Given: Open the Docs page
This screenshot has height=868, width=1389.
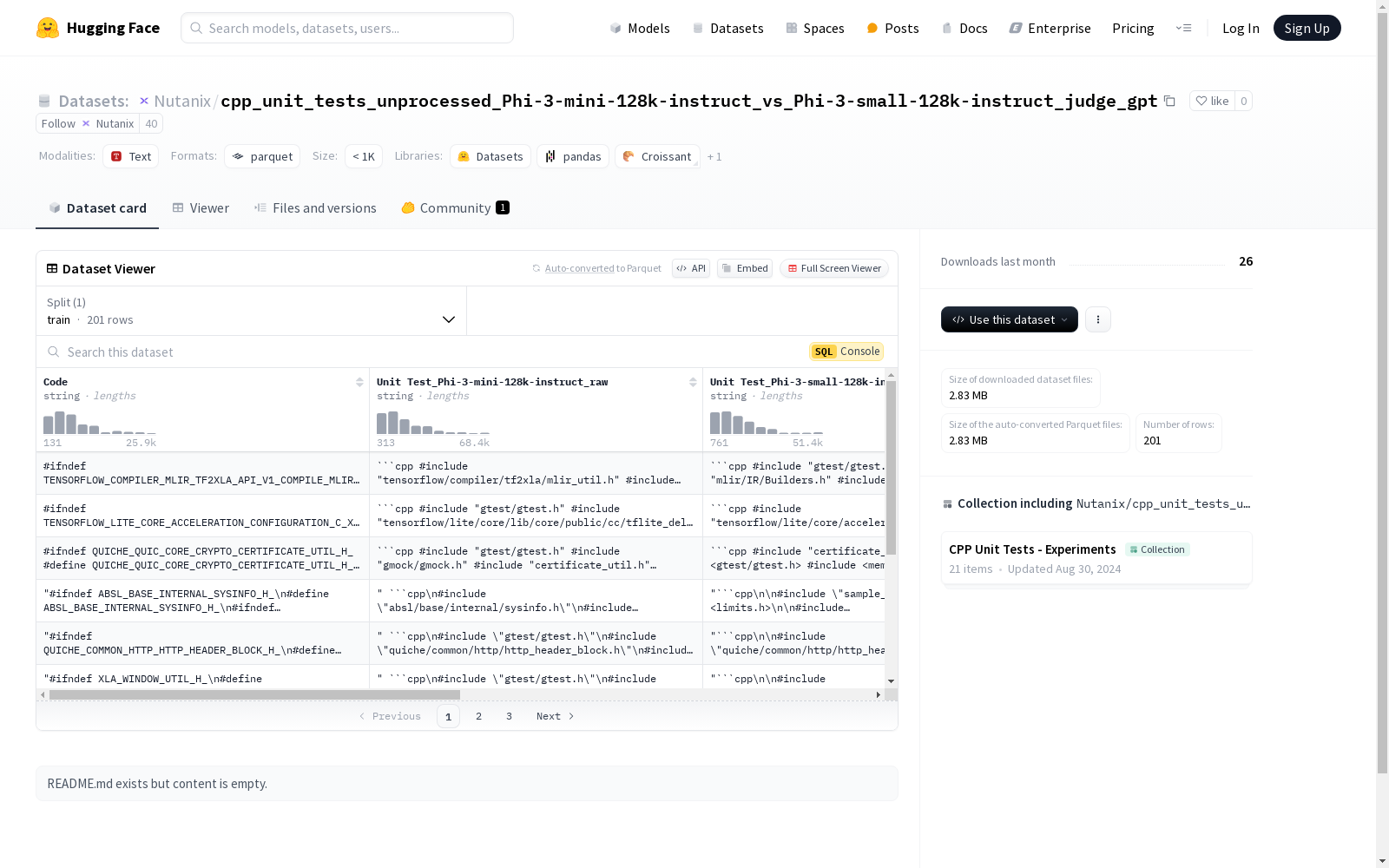Looking at the screenshot, I should click(x=964, y=28).
